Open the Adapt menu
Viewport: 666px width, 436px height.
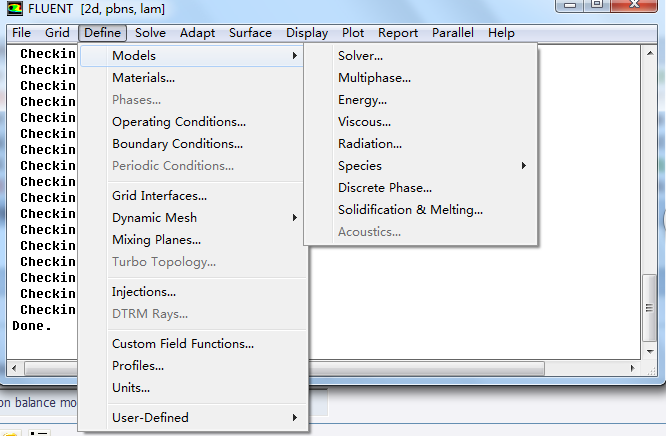coord(197,33)
